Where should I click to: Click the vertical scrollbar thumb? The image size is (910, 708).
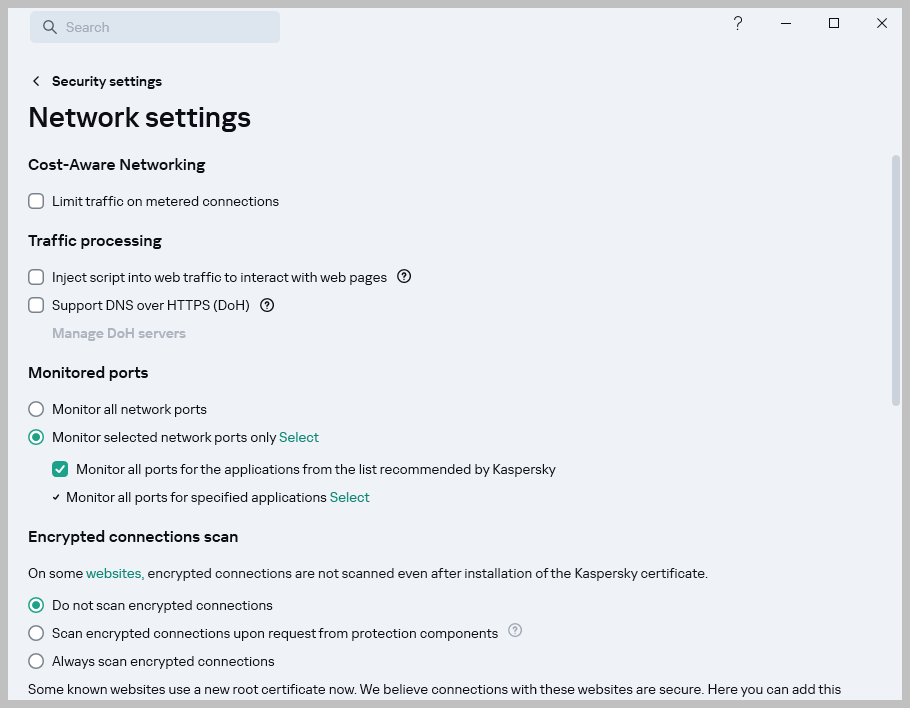pos(895,280)
